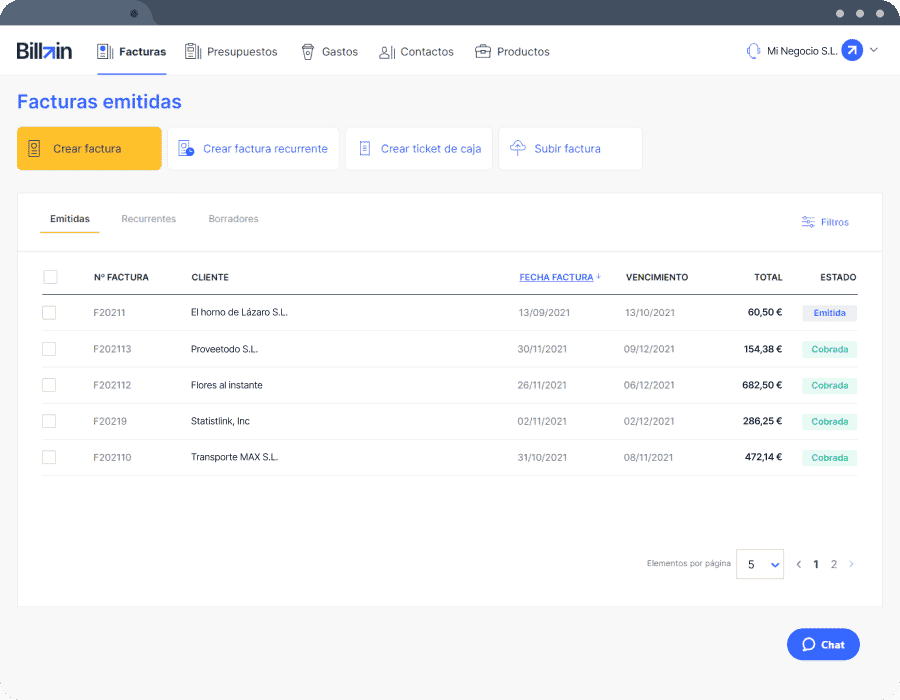Click the Gastos cup icon

[308, 52]
